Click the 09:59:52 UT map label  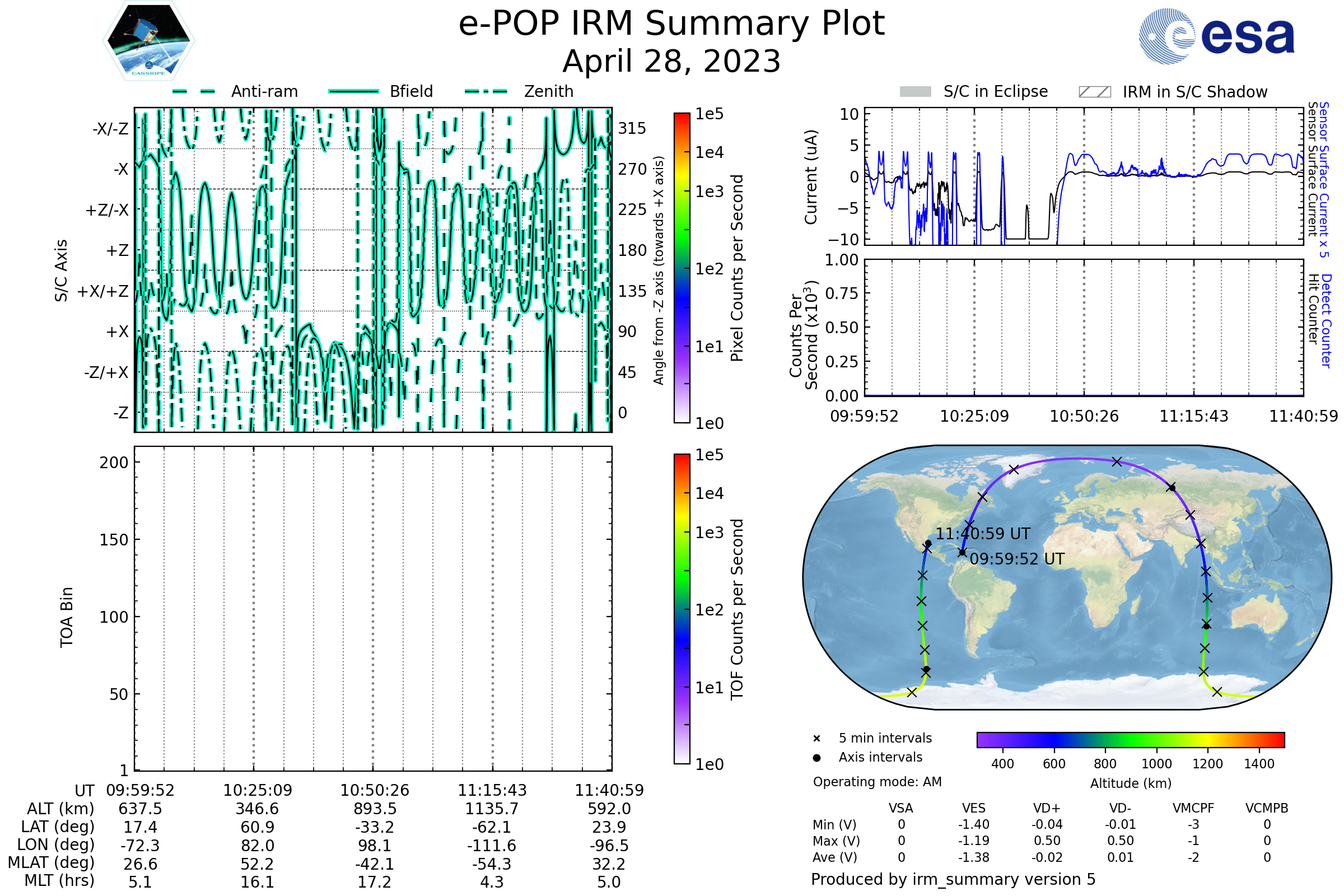(x=1016, y=559)
